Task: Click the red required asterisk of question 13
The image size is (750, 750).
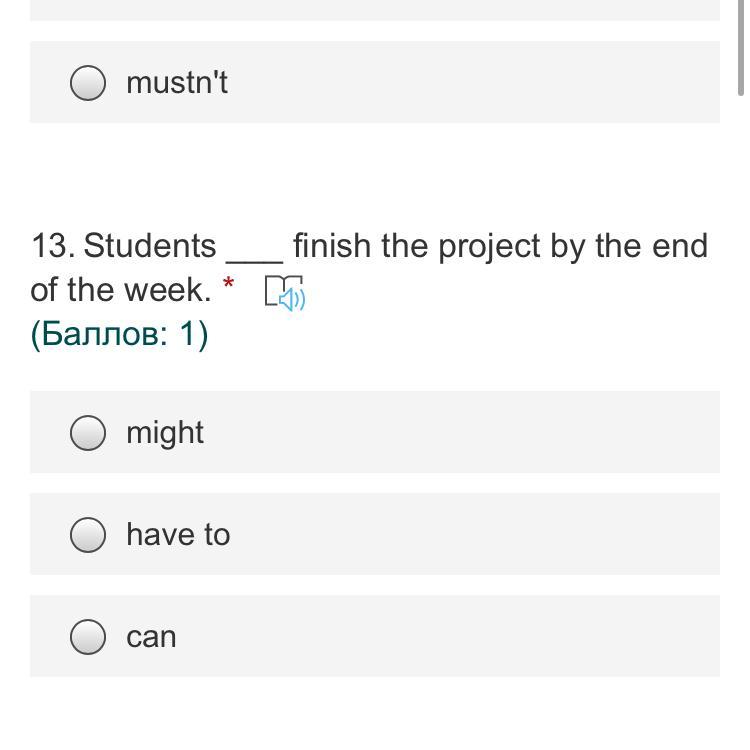Action: [x=229, y=286]
